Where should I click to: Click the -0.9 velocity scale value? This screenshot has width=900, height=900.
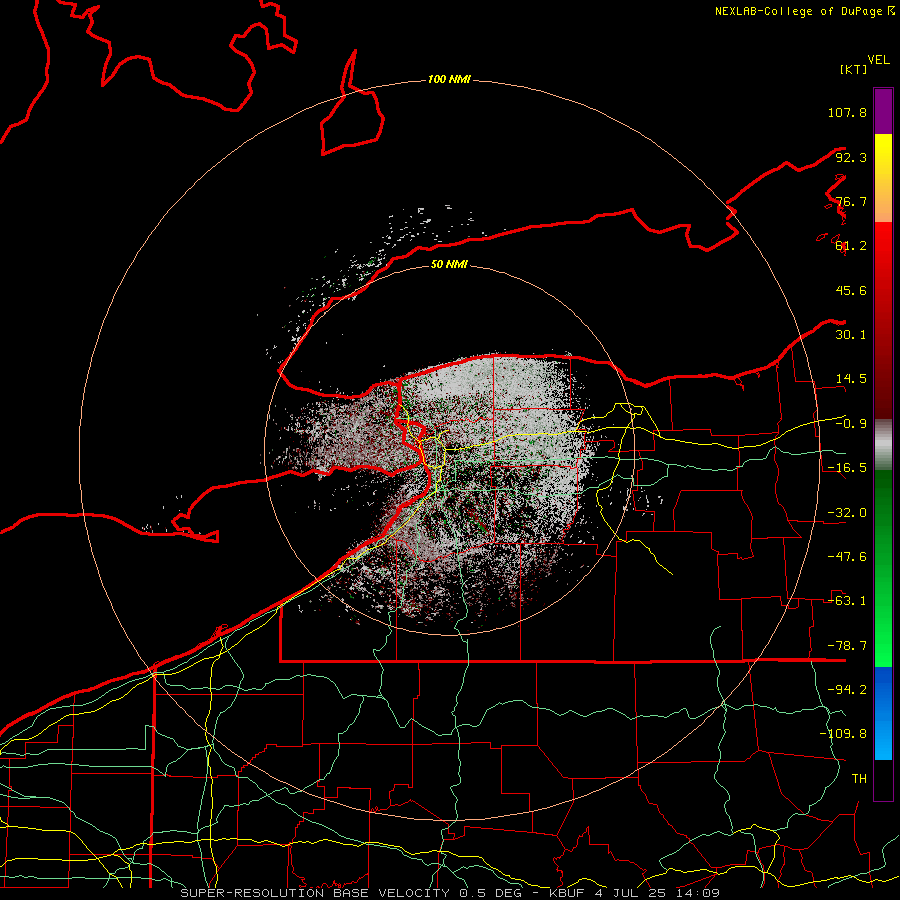(851, 424)
